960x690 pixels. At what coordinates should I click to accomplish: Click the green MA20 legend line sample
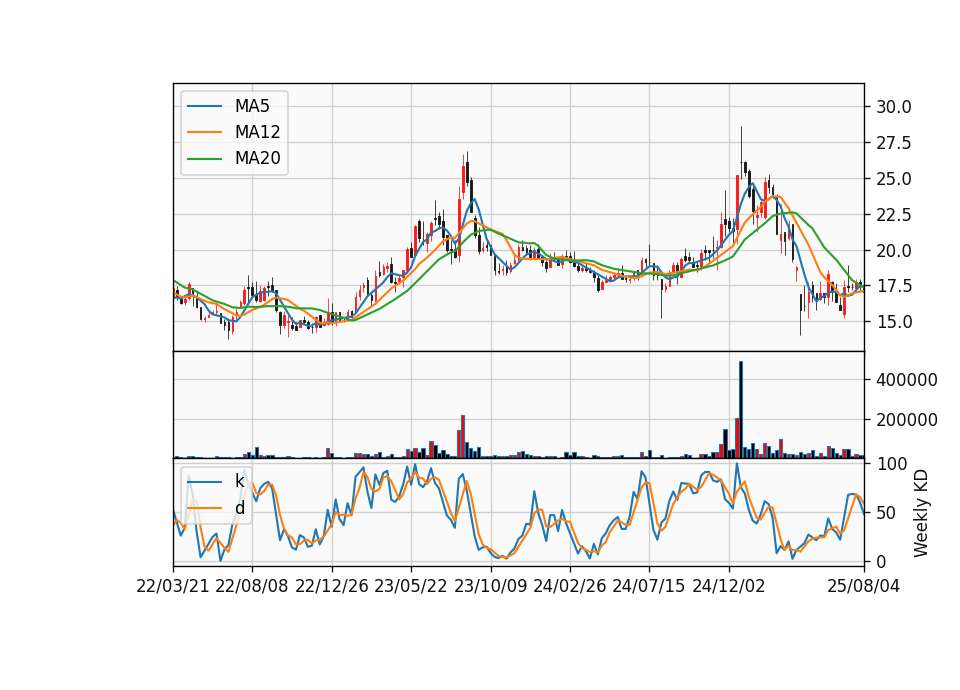(204, 158)
